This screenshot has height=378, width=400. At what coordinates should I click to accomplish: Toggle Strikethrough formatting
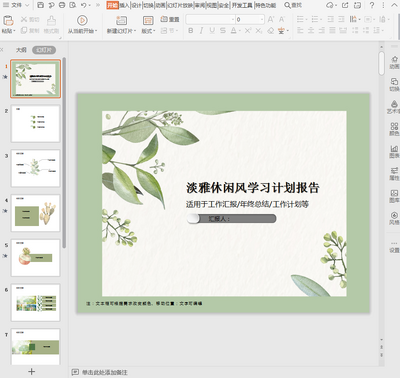(223, 31)
